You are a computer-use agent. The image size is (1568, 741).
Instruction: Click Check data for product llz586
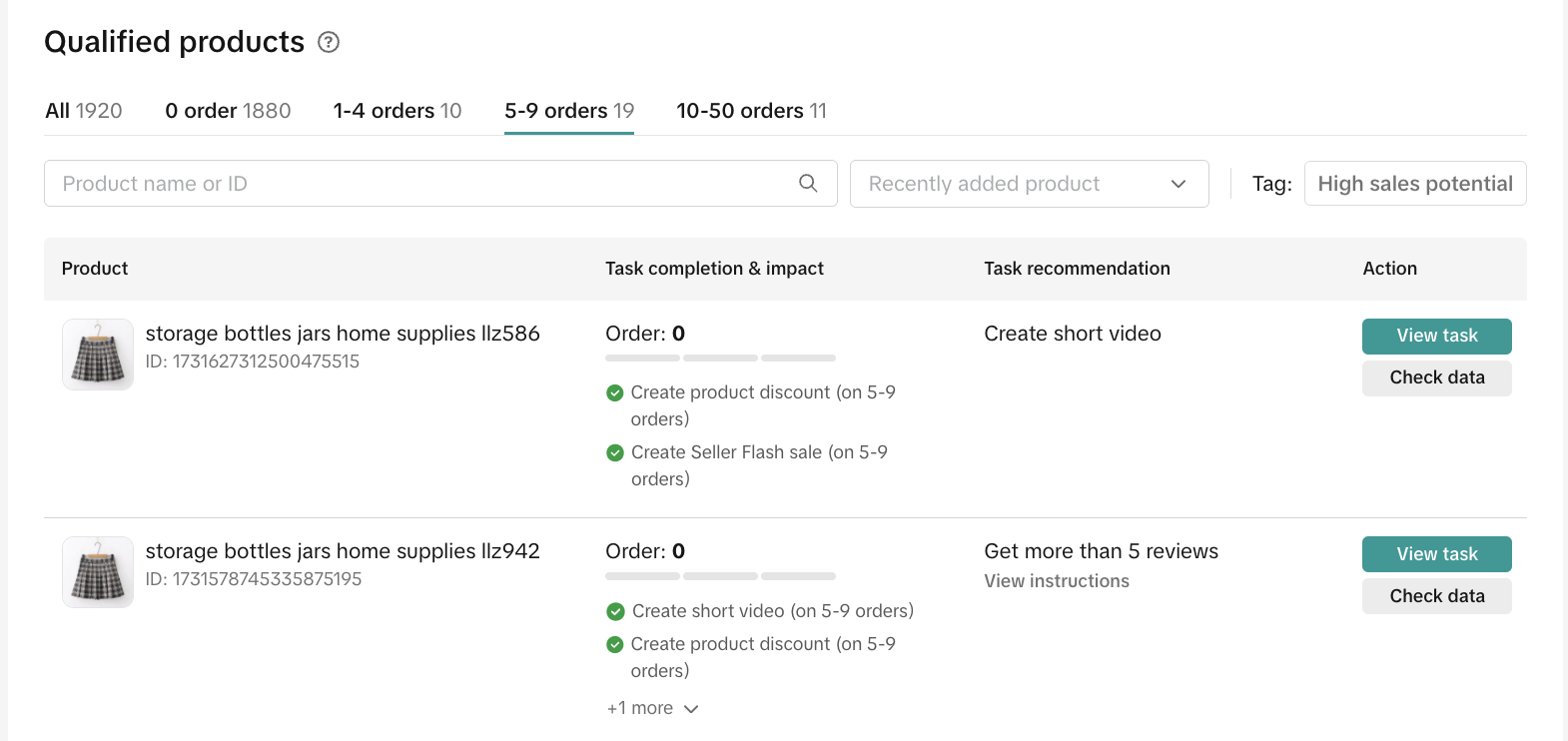(x=1436, y=377)
